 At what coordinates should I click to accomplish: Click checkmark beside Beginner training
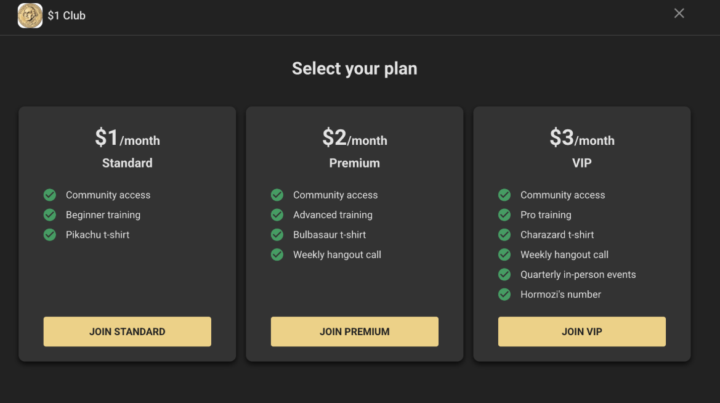pos(49,215)
